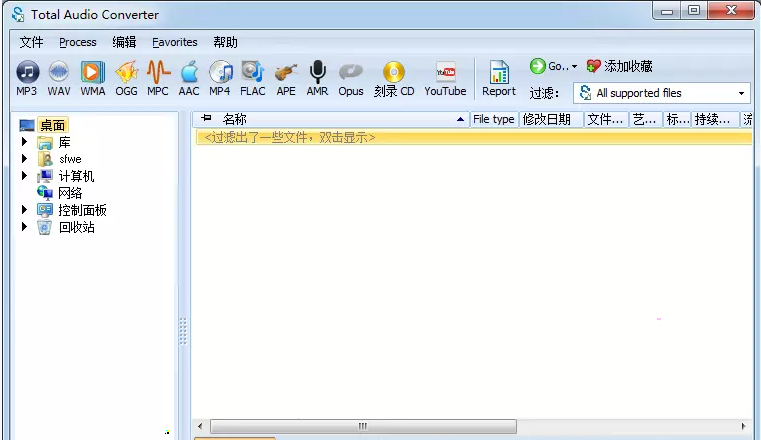Select 网络 in the tree

pyautogui.click(x=70, y=193)
